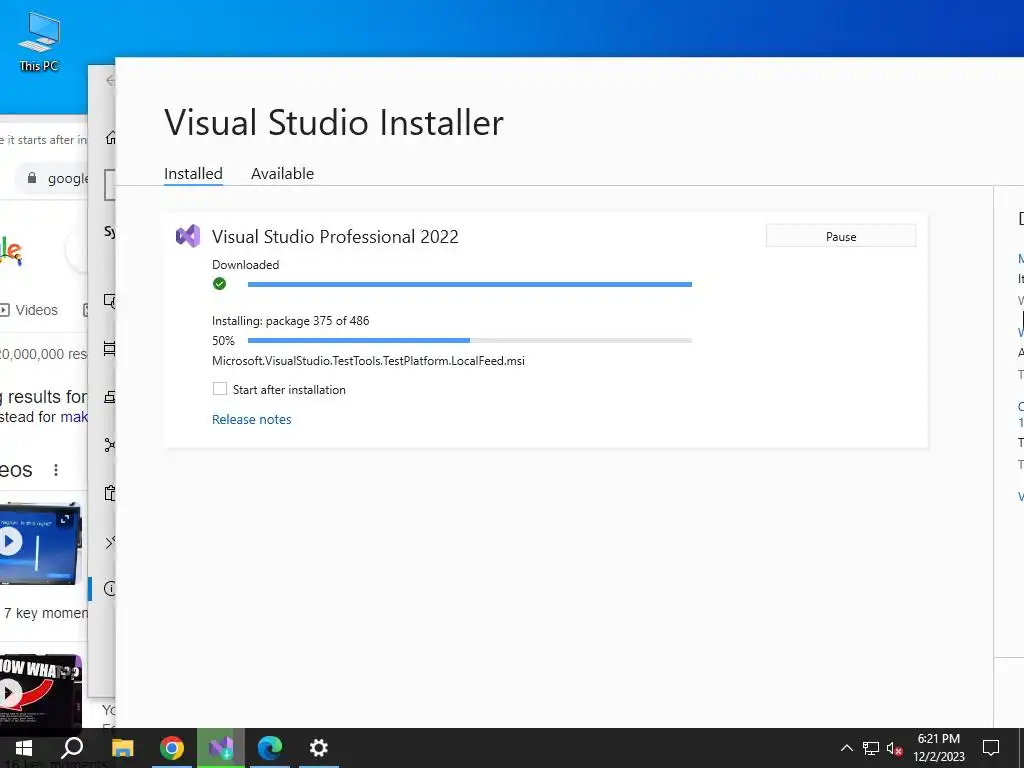1024x768 pixels.
Task: Select Visual Studio Installer taskbar icon
Action: [x=221, y=748]
